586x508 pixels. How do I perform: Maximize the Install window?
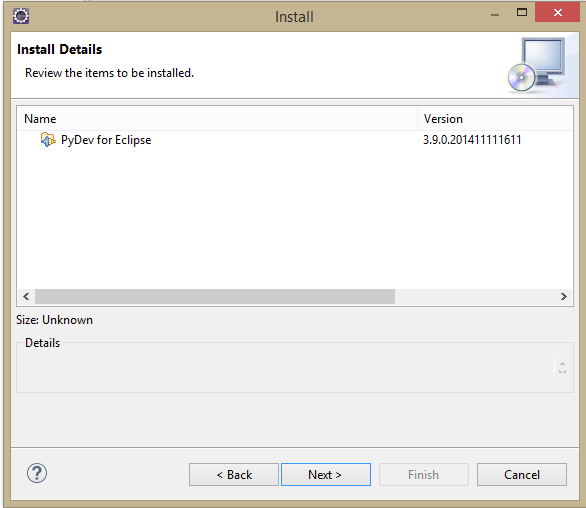[522, 13]
